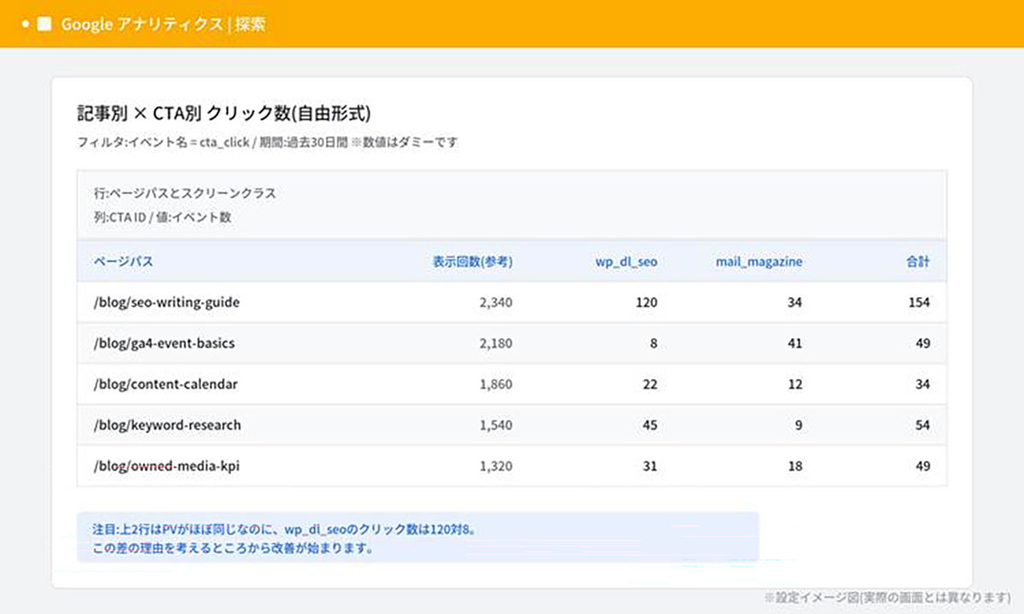Click the total 34 for content-calendar

922,384
